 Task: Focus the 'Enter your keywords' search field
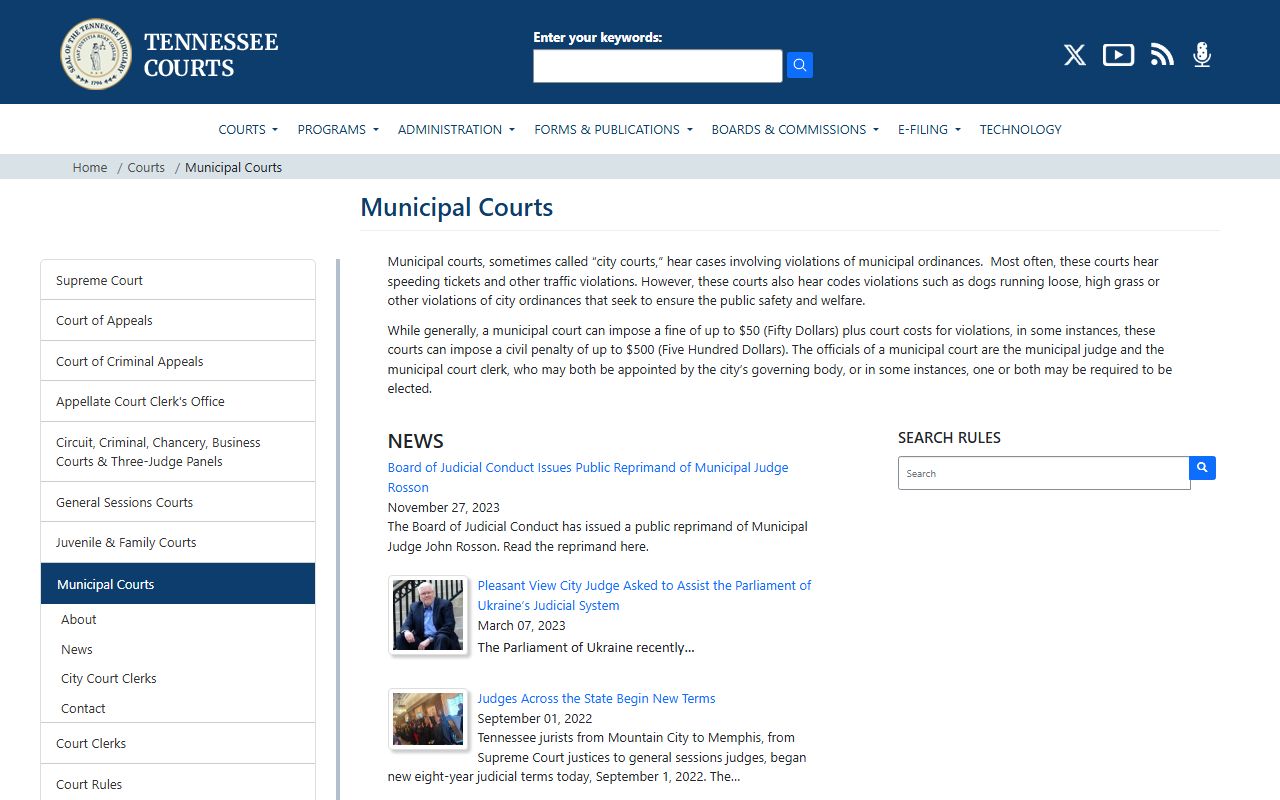click(658, 66)
